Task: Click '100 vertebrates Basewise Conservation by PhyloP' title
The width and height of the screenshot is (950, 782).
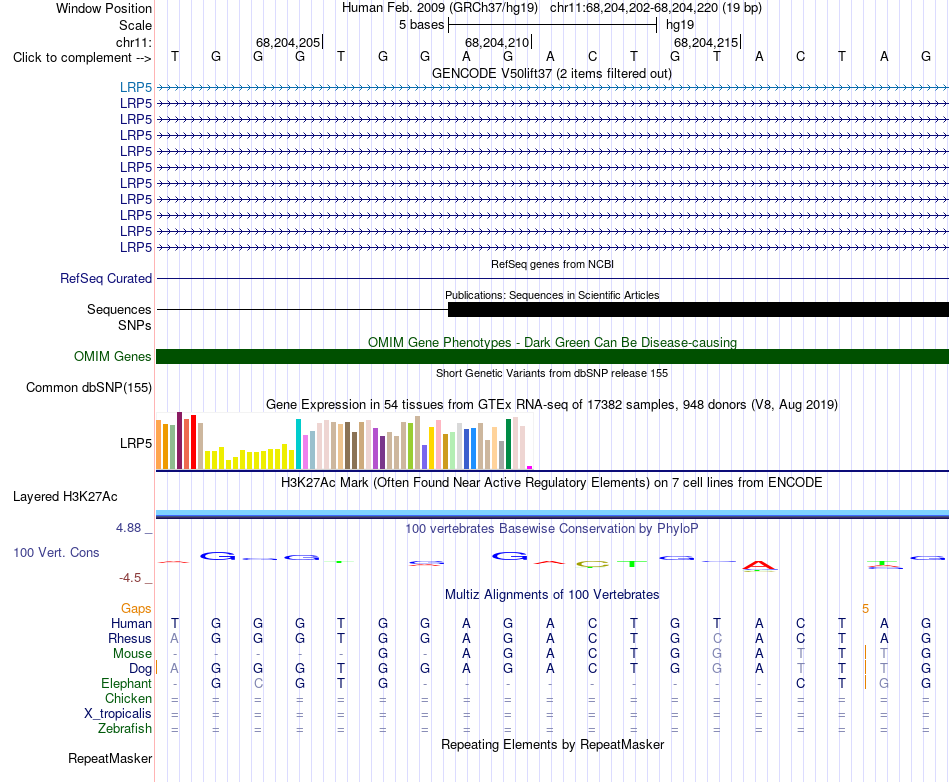Action: 552,529
